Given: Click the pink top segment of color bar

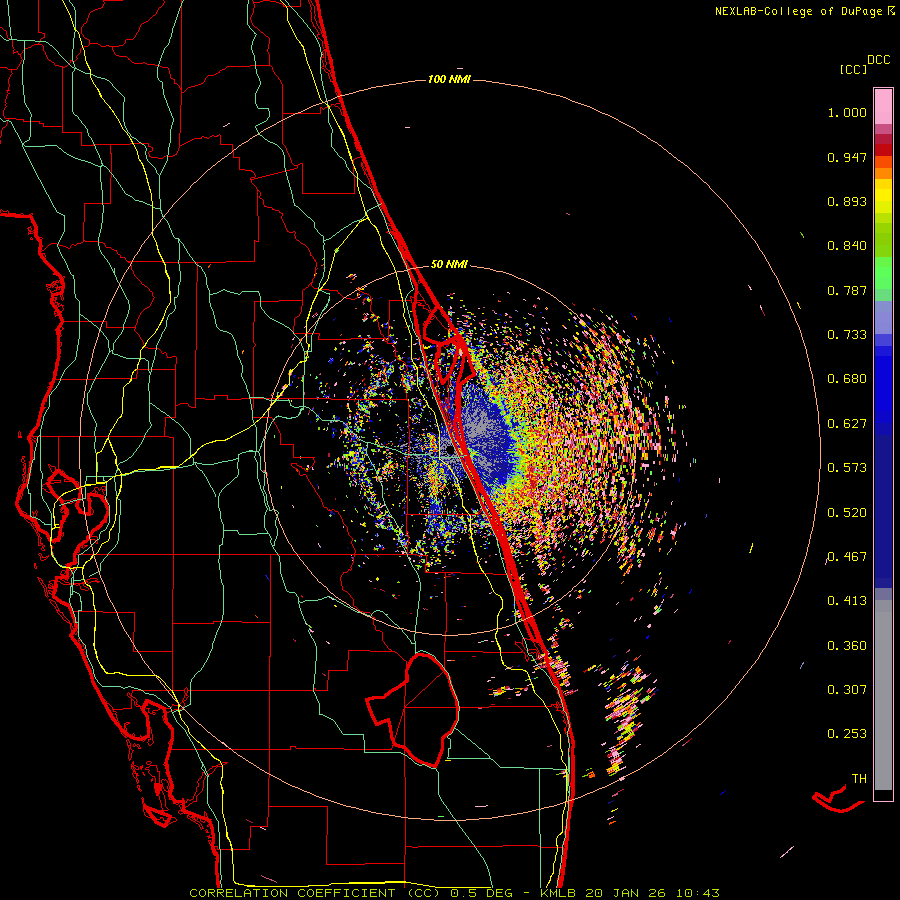Looking at the screenshot, I should click(883, 106).
